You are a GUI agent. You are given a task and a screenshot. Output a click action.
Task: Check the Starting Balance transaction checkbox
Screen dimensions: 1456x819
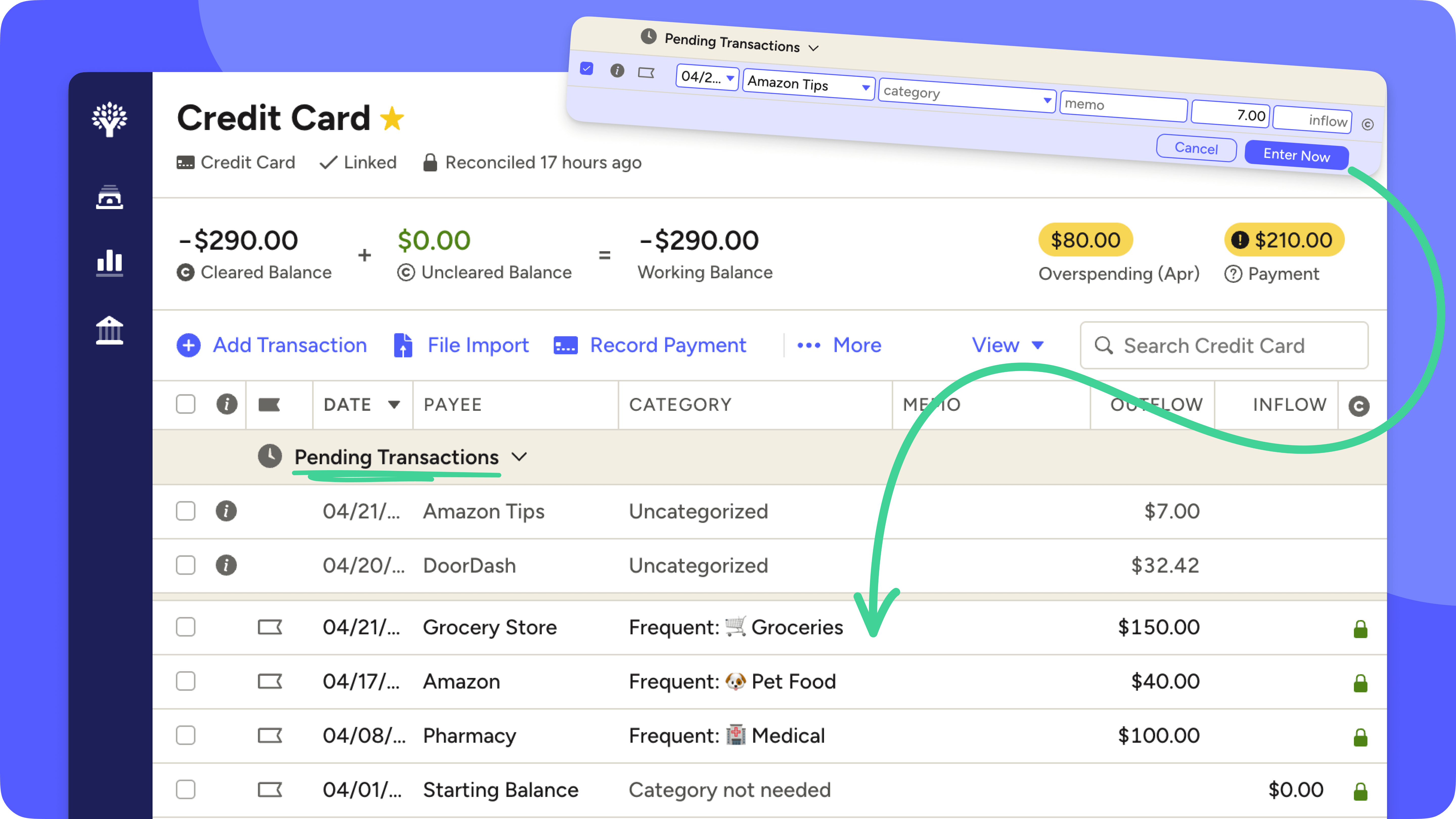[x=185, y=790]
